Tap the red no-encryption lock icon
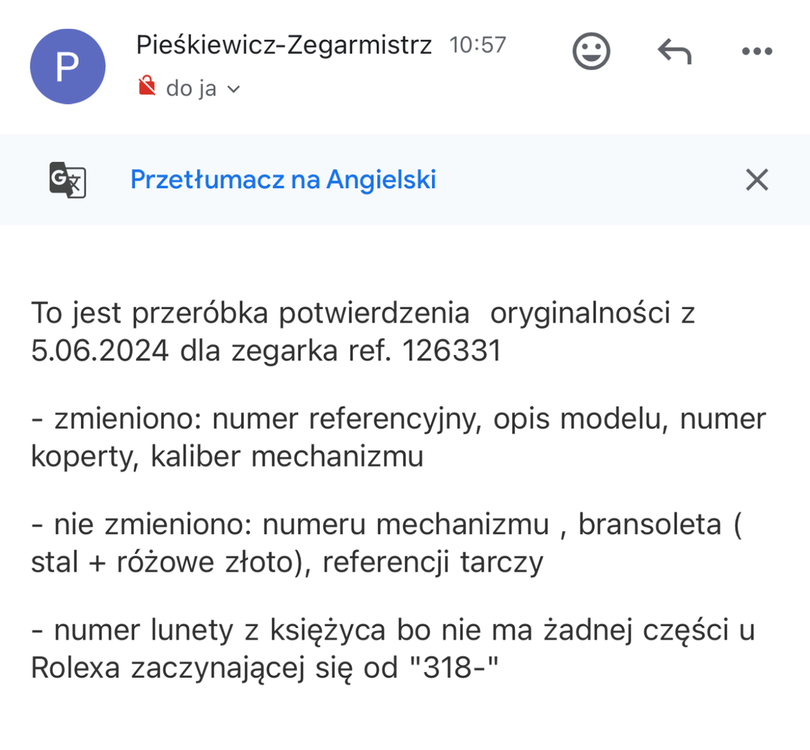 pos(147,88)
